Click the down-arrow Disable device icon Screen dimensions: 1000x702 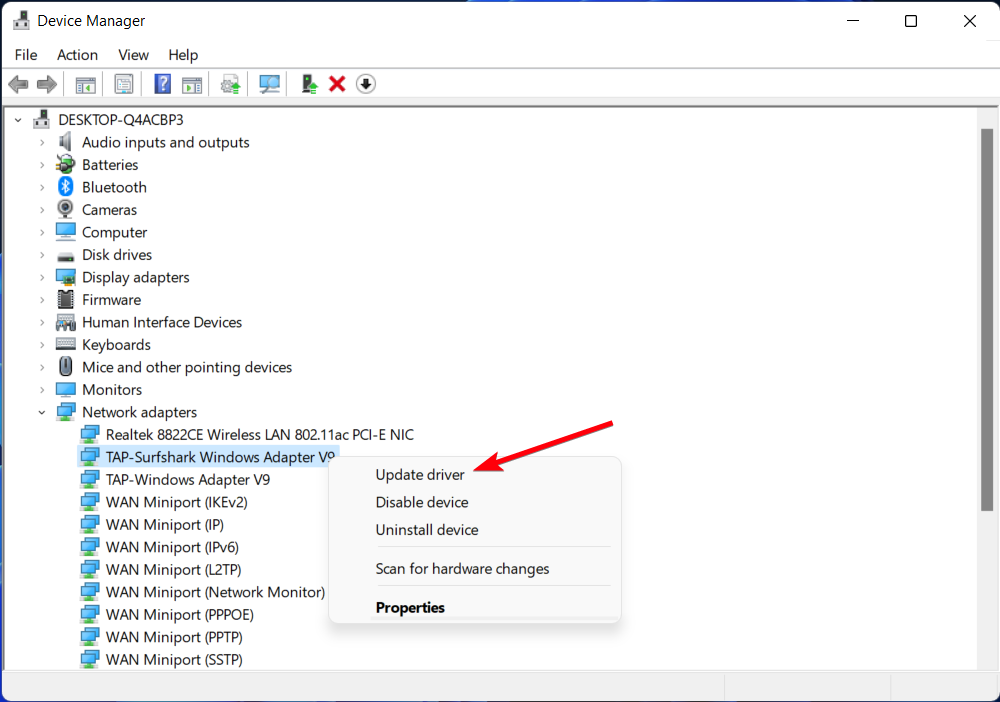365,84
